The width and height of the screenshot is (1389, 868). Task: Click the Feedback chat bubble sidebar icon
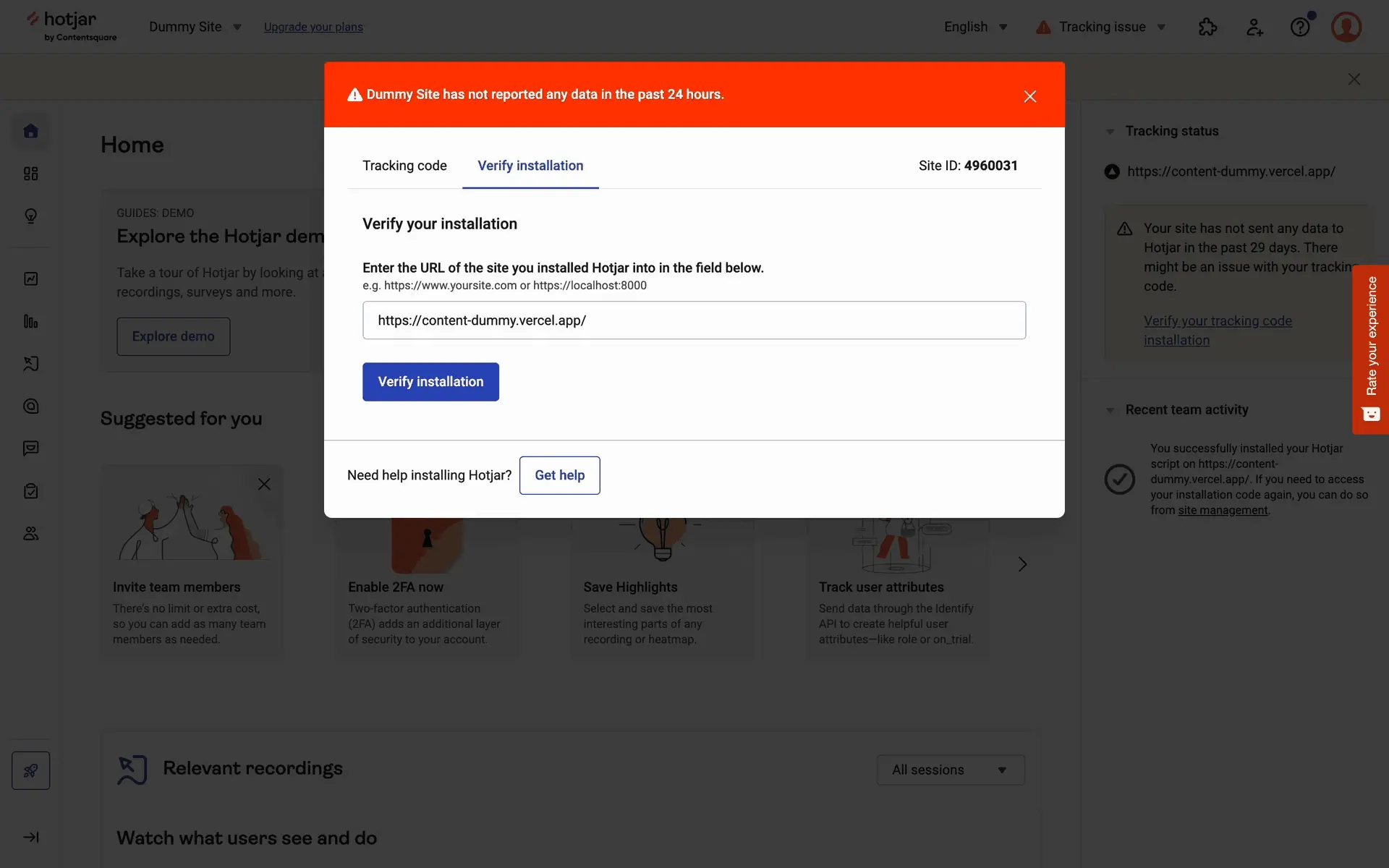click(x=30, y=448)
